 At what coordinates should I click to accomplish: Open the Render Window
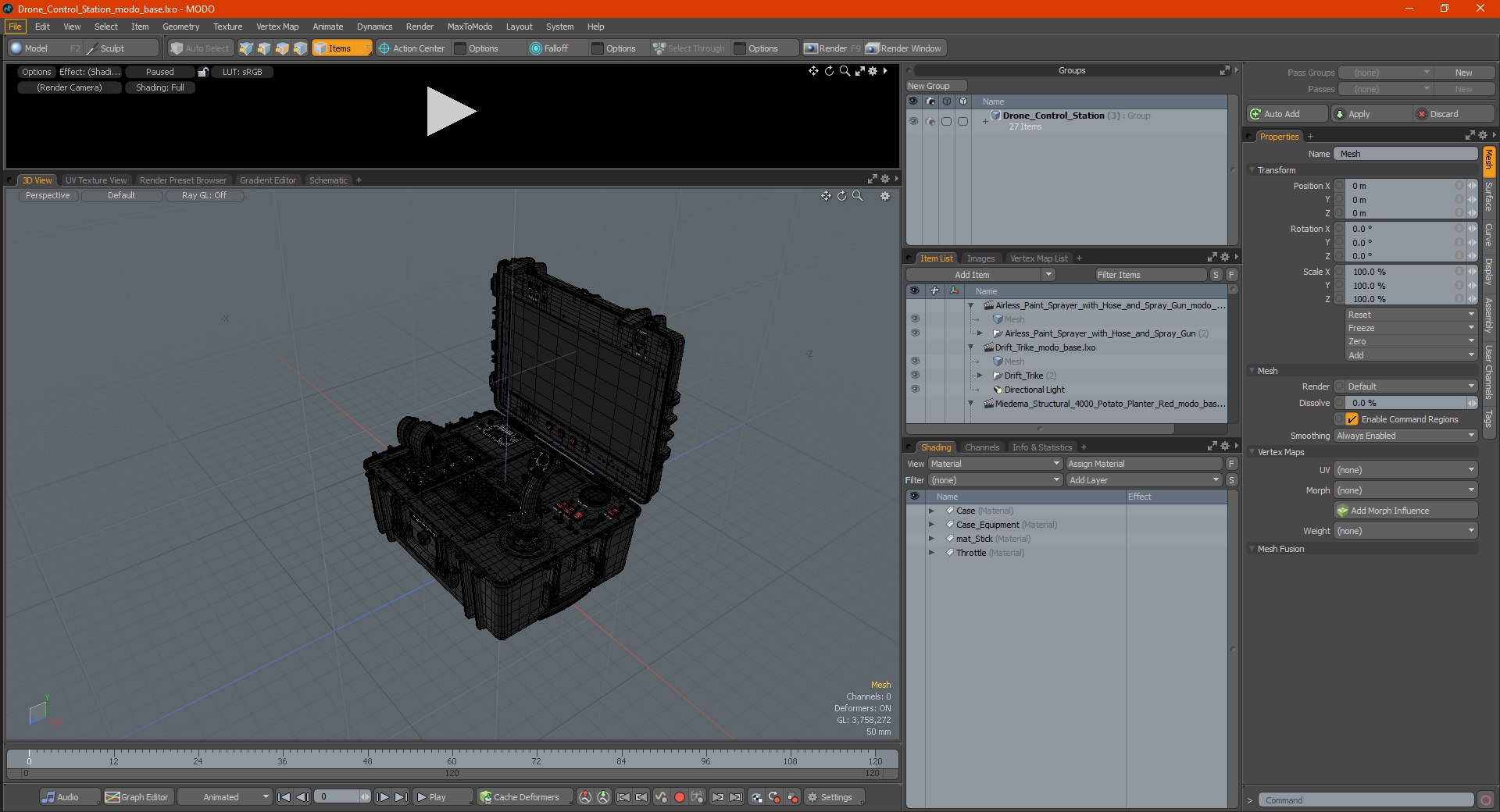pos(905,48)
